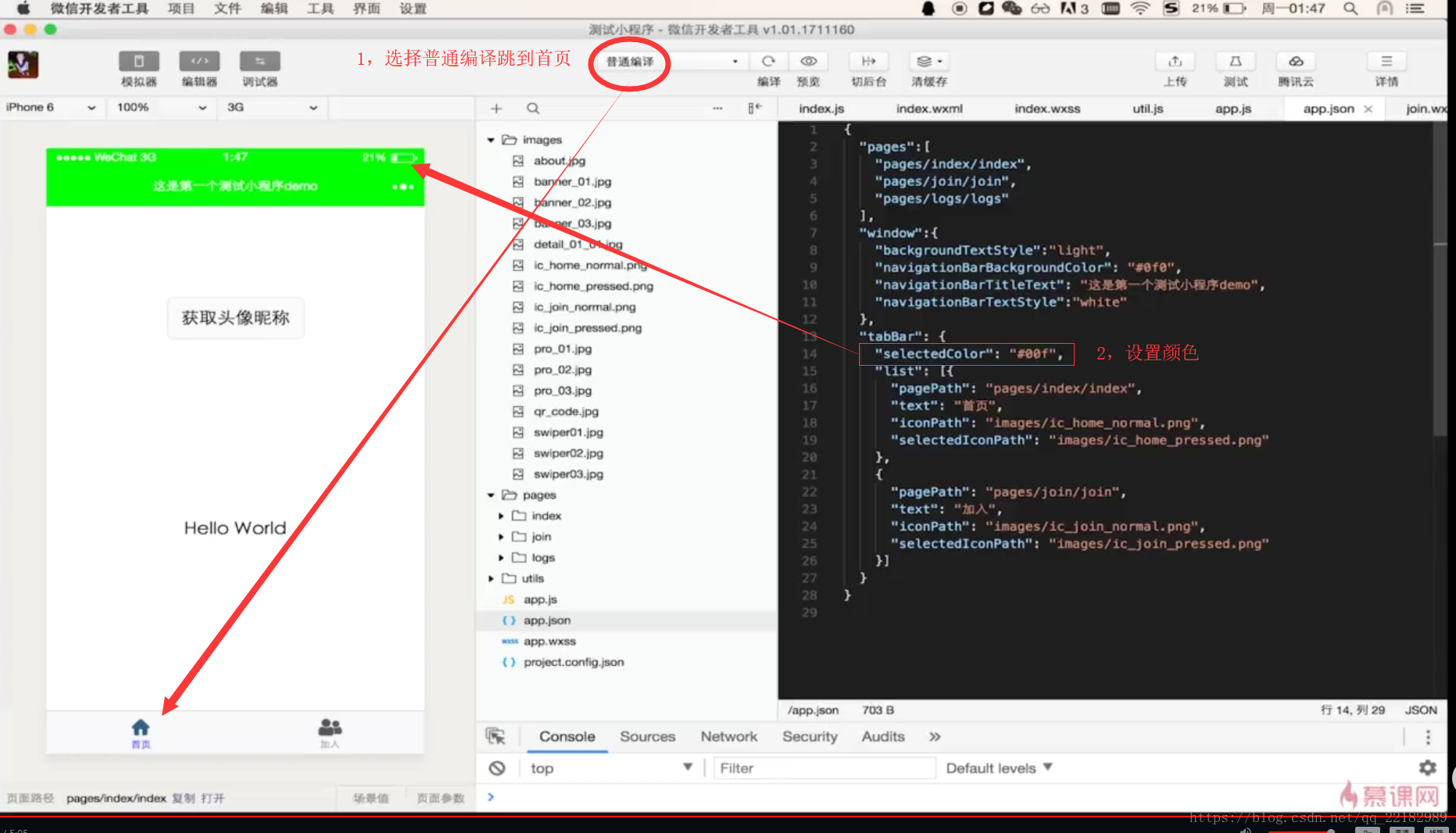The width and height of the screenshot is (1456, 833).
Task: Open the clear cache dropdown
Action: (x=929, y=61)
